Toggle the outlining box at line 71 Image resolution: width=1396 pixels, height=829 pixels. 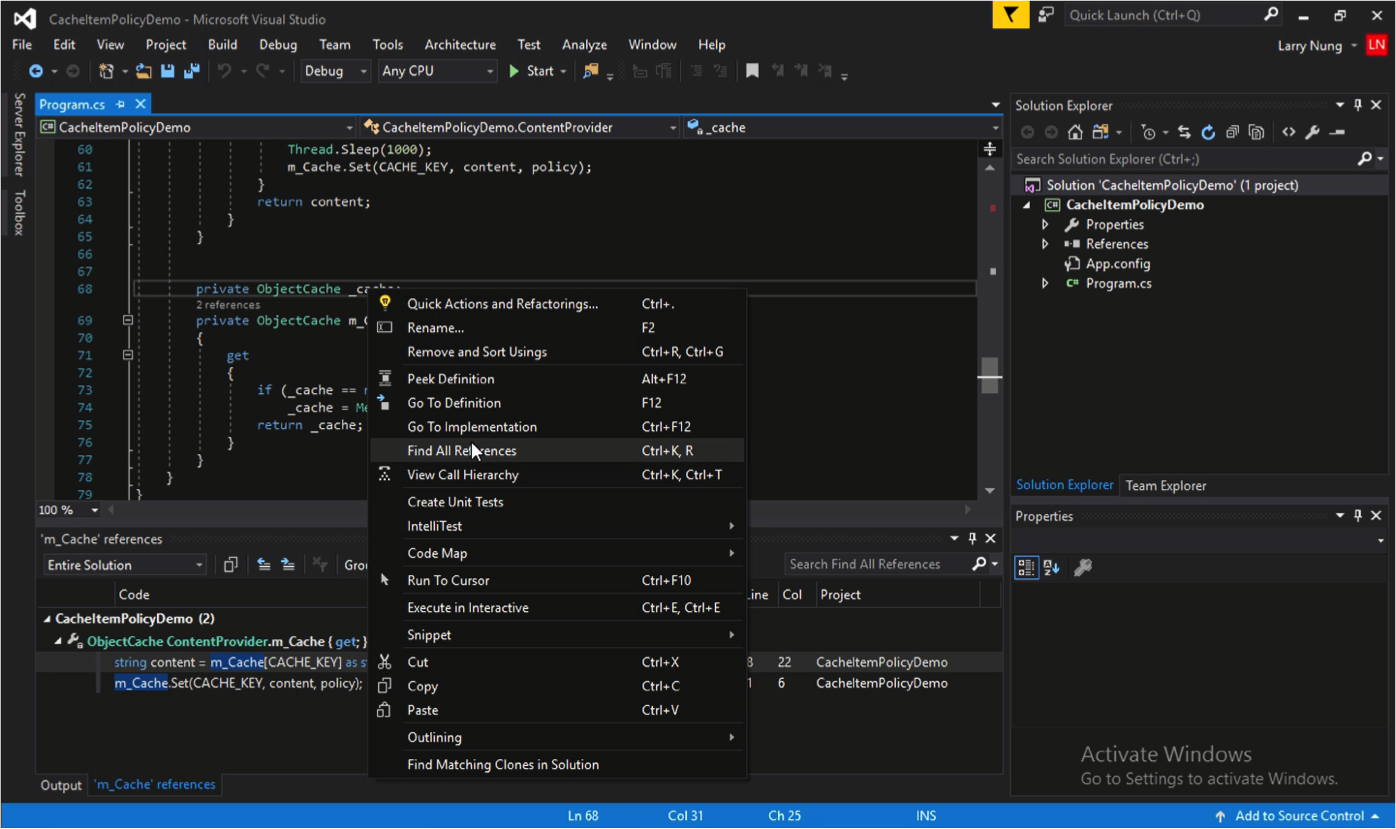tap(128, 355)
